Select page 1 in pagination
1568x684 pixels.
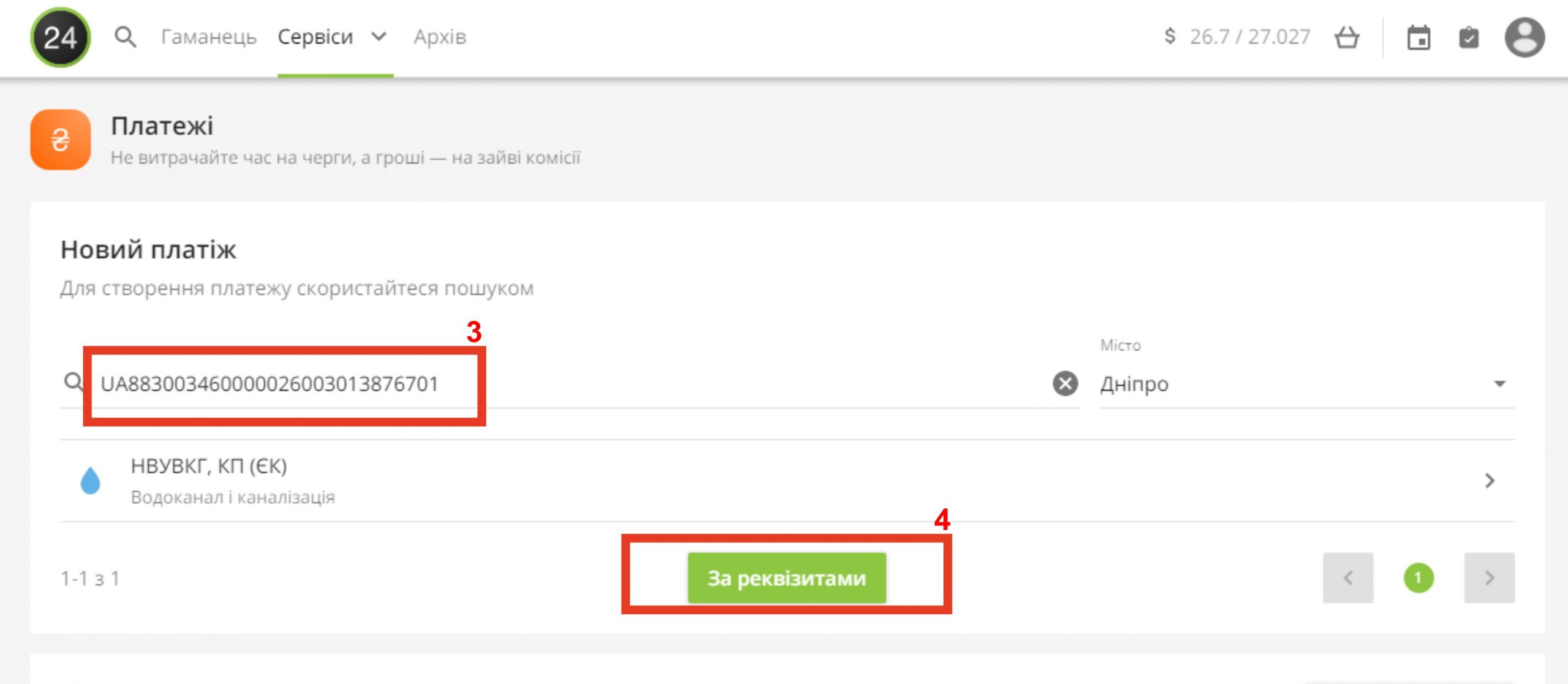pyautogui.click(x=1419, y=578)
